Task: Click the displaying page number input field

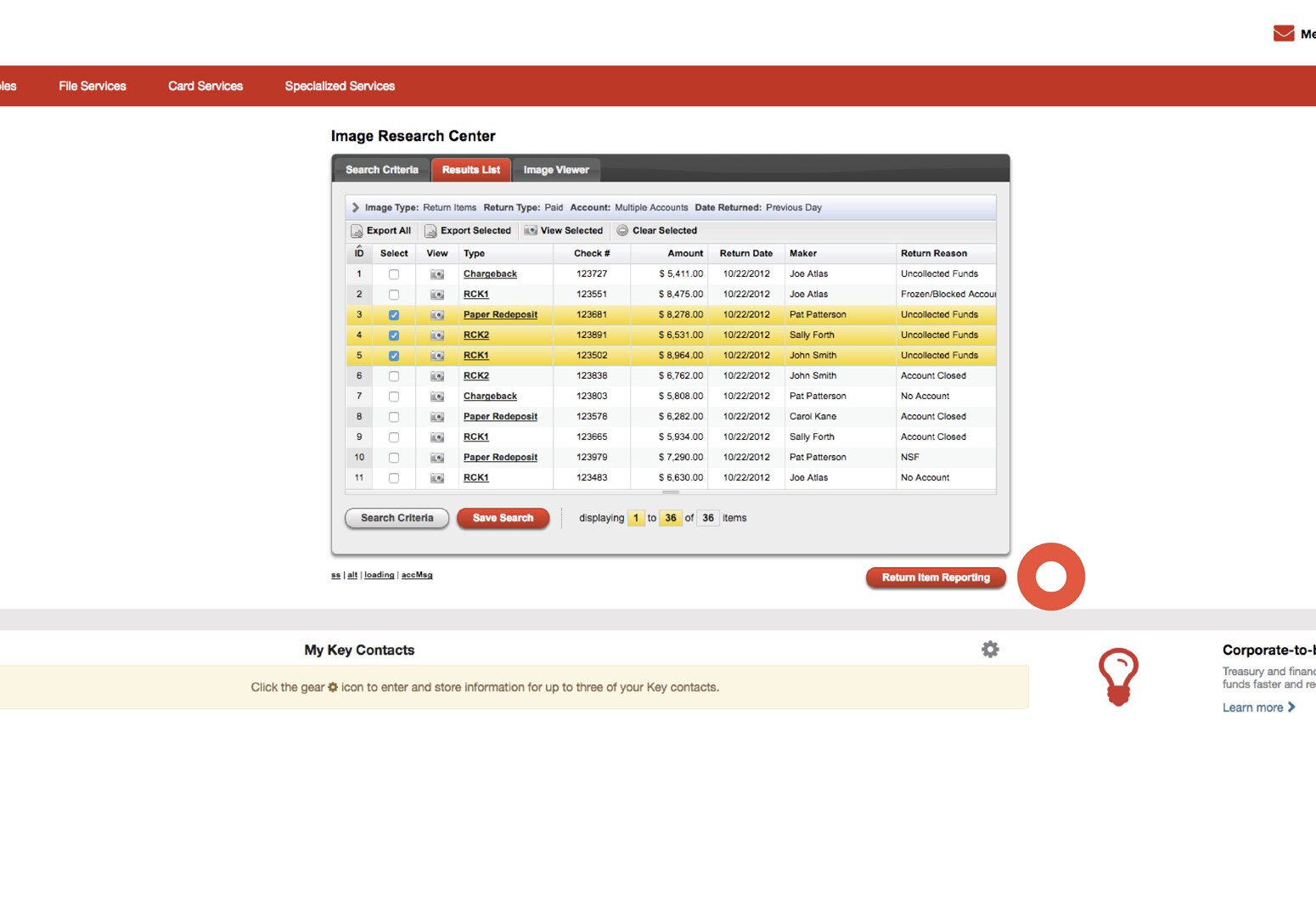Action: point(636,517)
